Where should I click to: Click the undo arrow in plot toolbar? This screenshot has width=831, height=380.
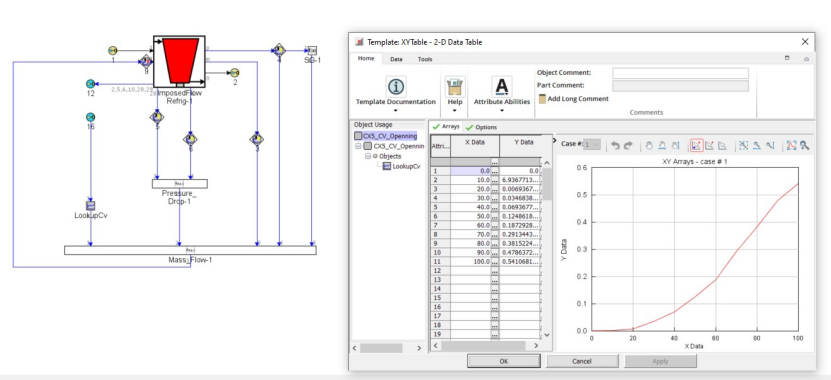pyautogui.click(x=615, y=146)
